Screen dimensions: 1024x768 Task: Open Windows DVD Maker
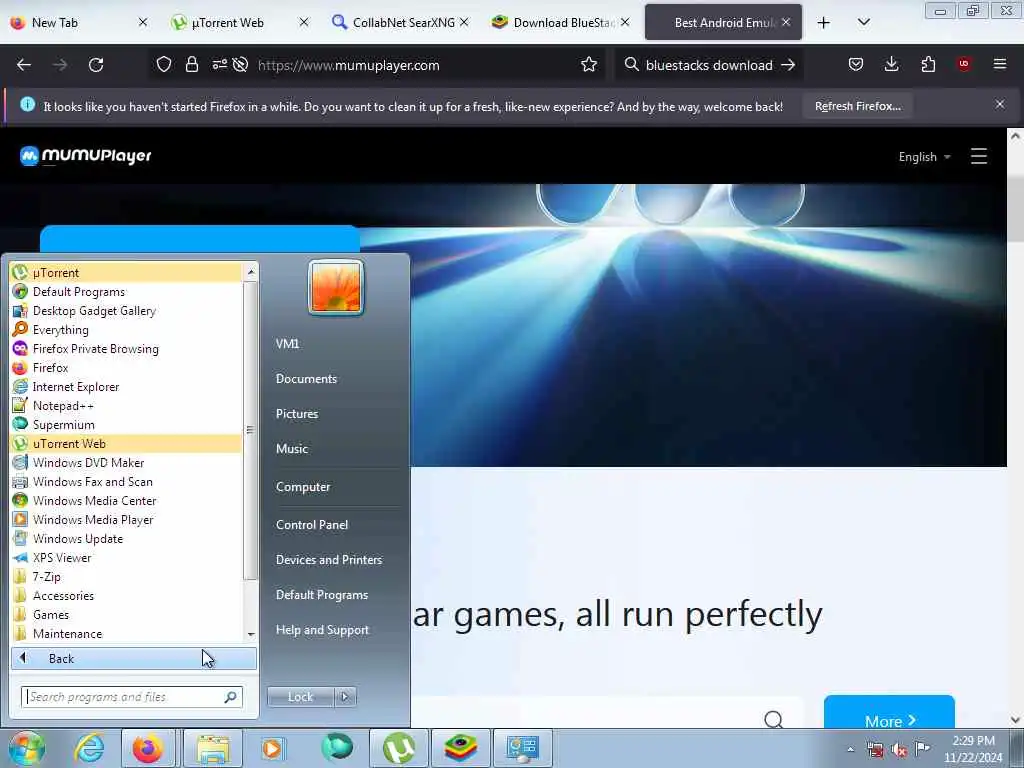click(126, 462)
